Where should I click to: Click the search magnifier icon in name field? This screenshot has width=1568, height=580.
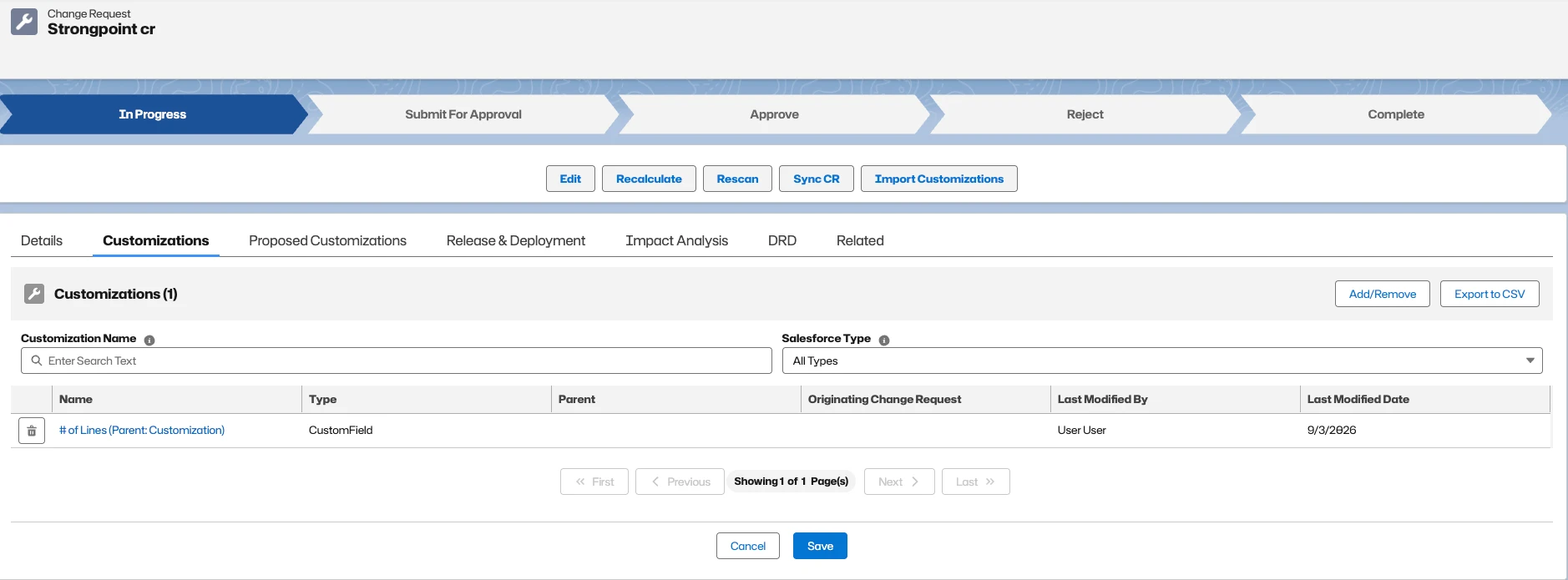click(37, 361)
